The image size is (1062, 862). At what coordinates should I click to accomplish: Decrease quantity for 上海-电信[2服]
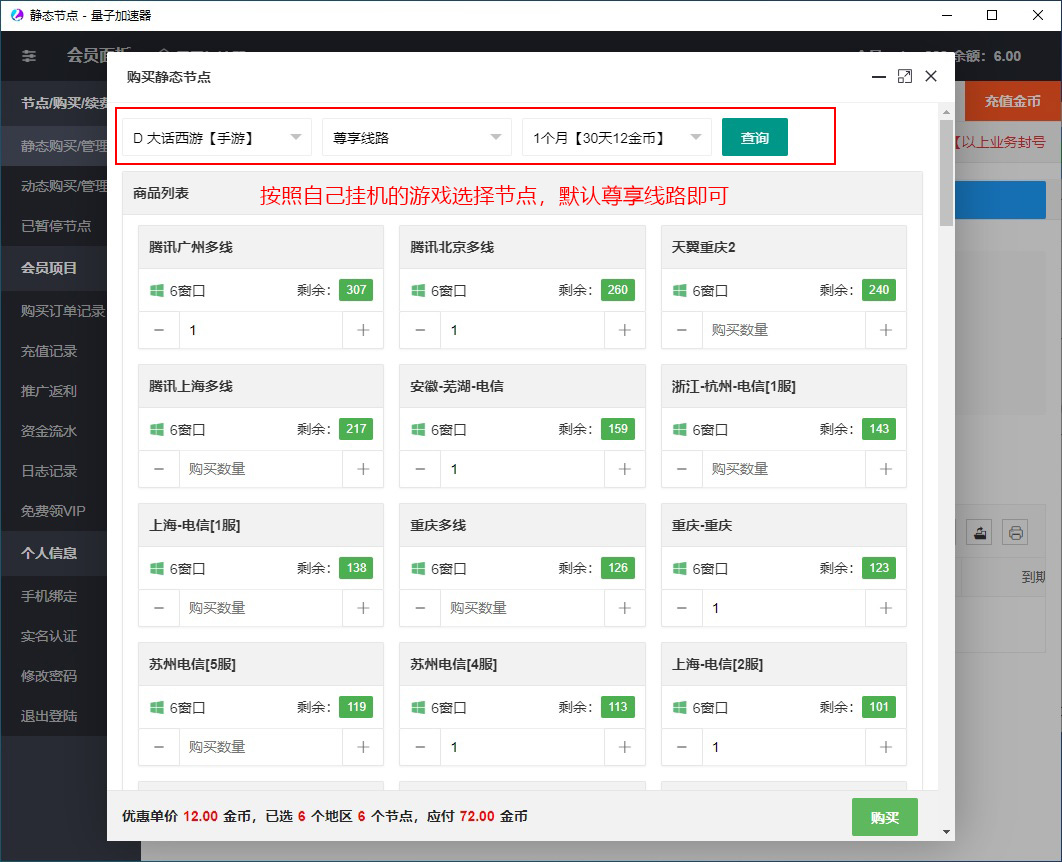pyautogui.click(x=682, y=747)
